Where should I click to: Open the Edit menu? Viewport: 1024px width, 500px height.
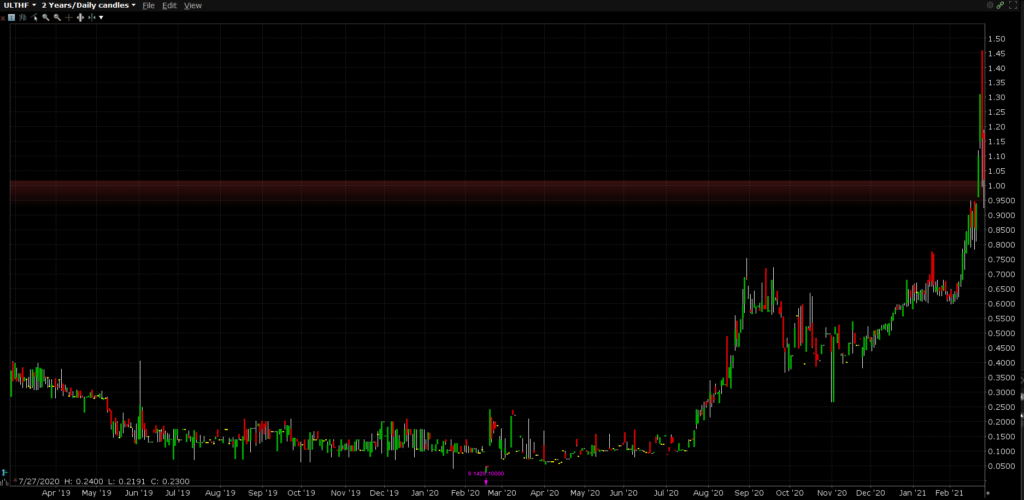tap(169, 5)
